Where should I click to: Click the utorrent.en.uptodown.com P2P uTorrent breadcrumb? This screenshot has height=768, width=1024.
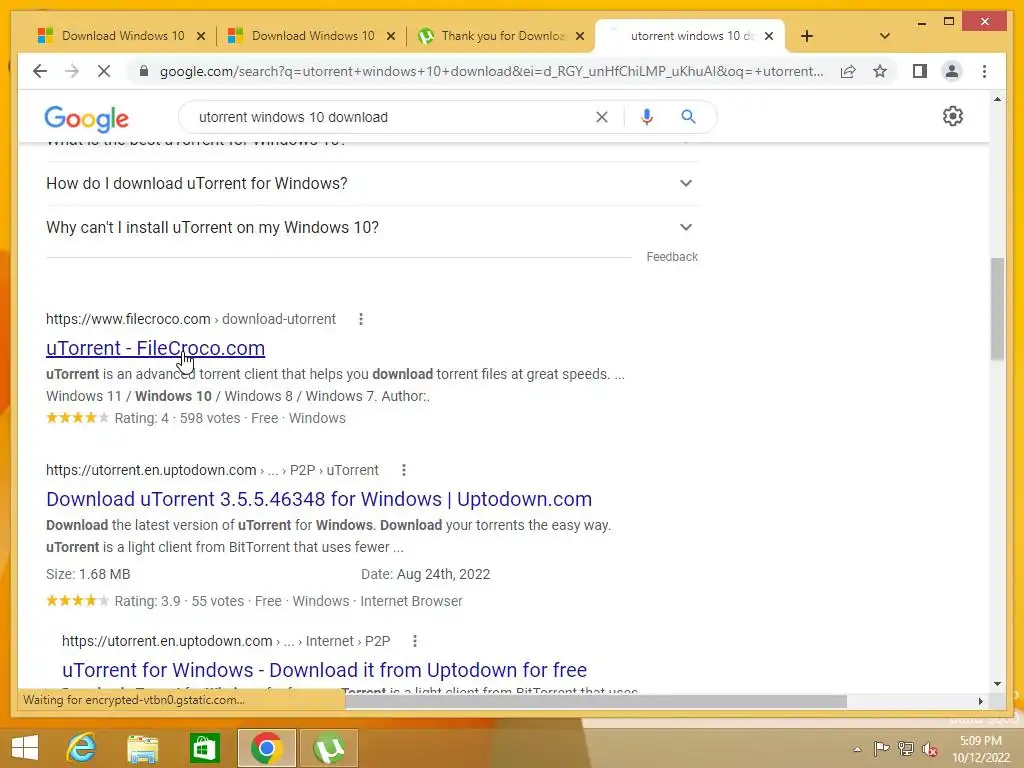[212, 470]
